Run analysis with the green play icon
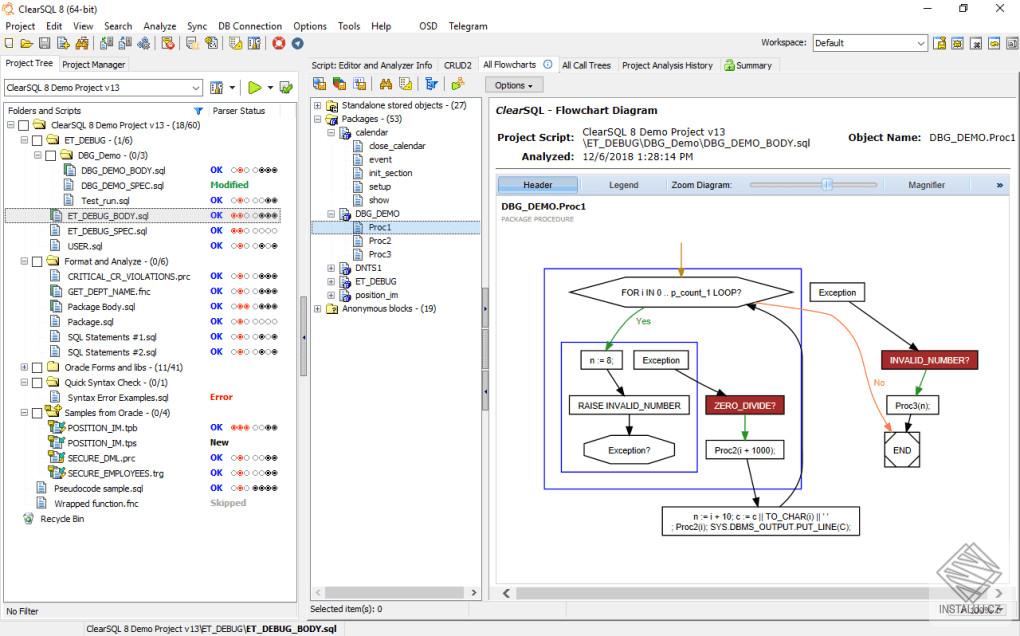The height and width of the screenshot is (636, 1020). click(x=254, y=88)
